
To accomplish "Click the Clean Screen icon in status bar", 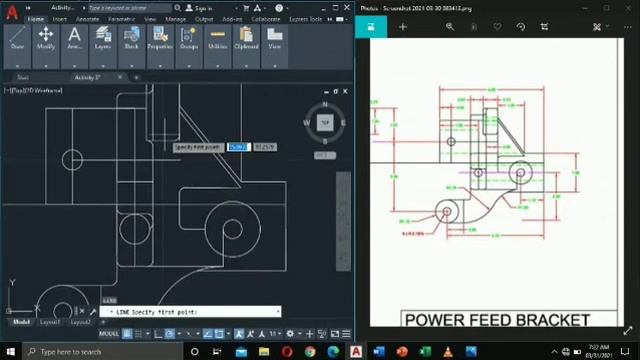I will 335,334.
